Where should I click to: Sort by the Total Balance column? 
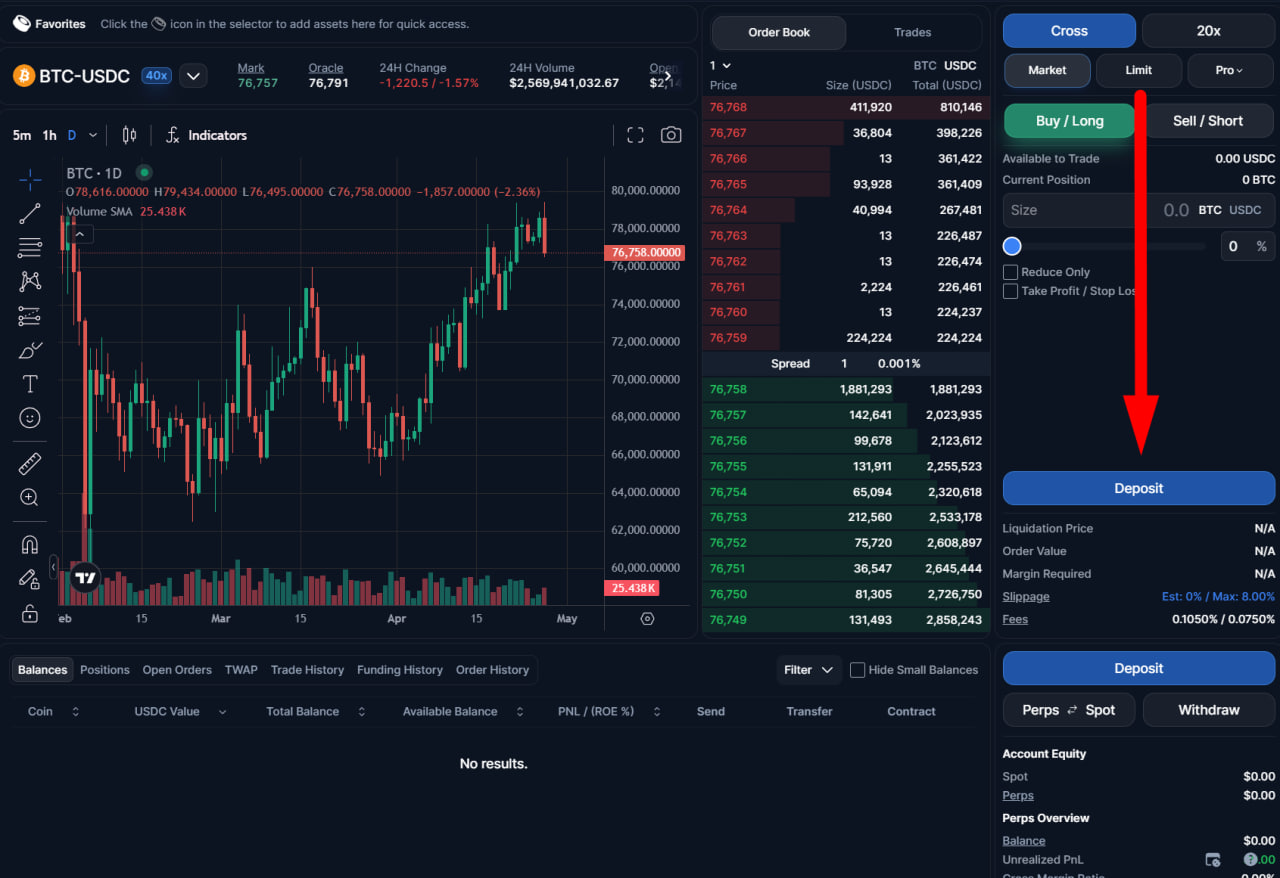click(316, 712)
